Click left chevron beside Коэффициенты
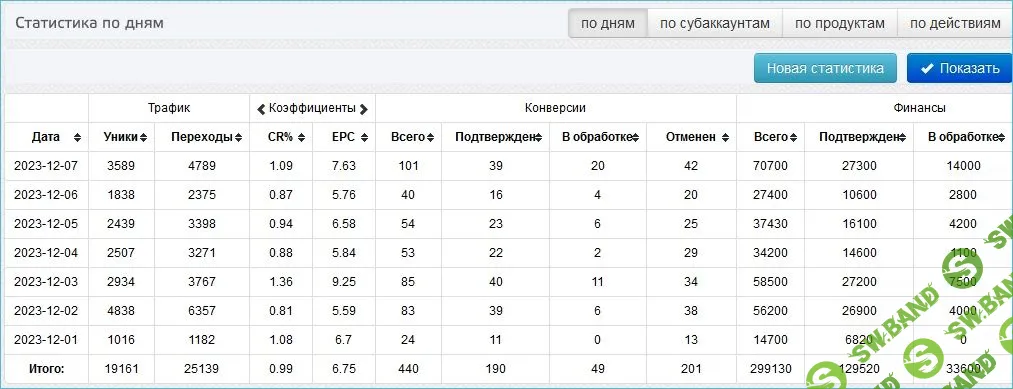Screen dimensions: 1013x389 tap(261, 109)
